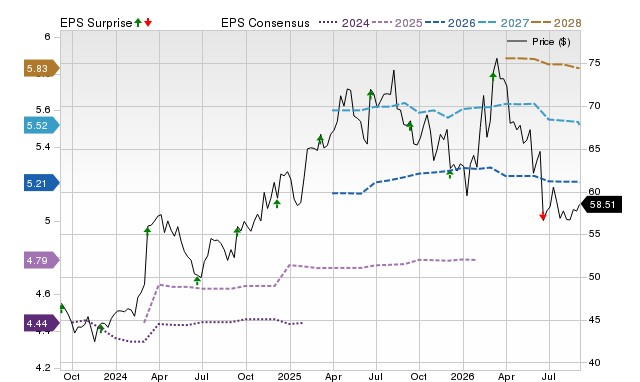Viewport: 640px width, 382px height.
Task: Click the 50 label on the price axis
Action: 594,277
